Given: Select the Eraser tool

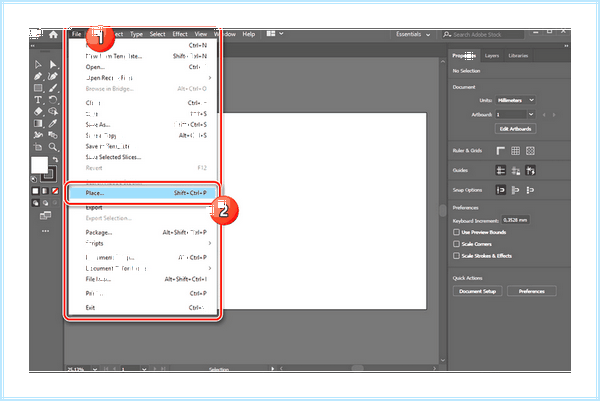Looking at the screenshot, I should tap(38, 111).
